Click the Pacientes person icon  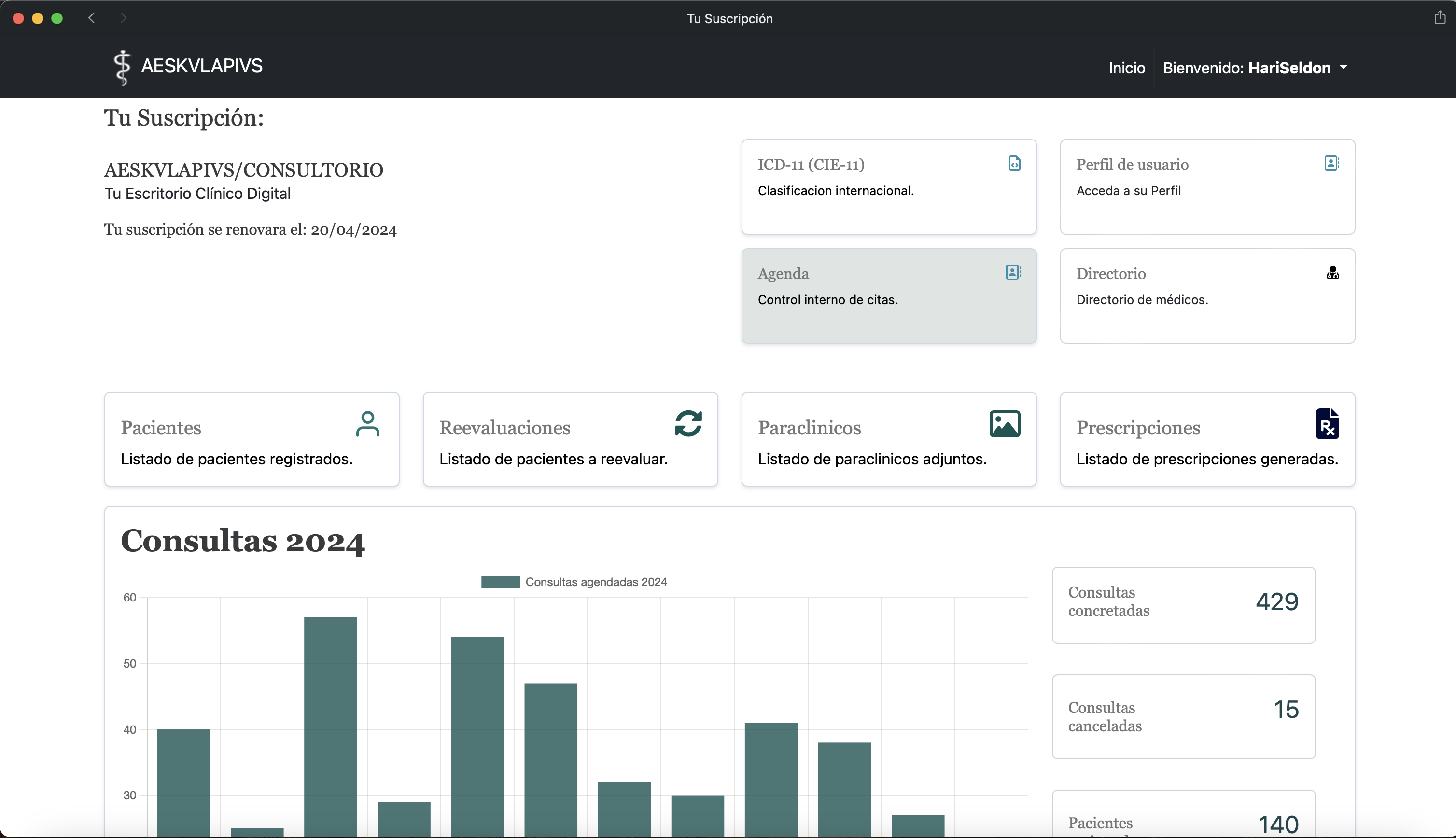(x=367, y=424)
